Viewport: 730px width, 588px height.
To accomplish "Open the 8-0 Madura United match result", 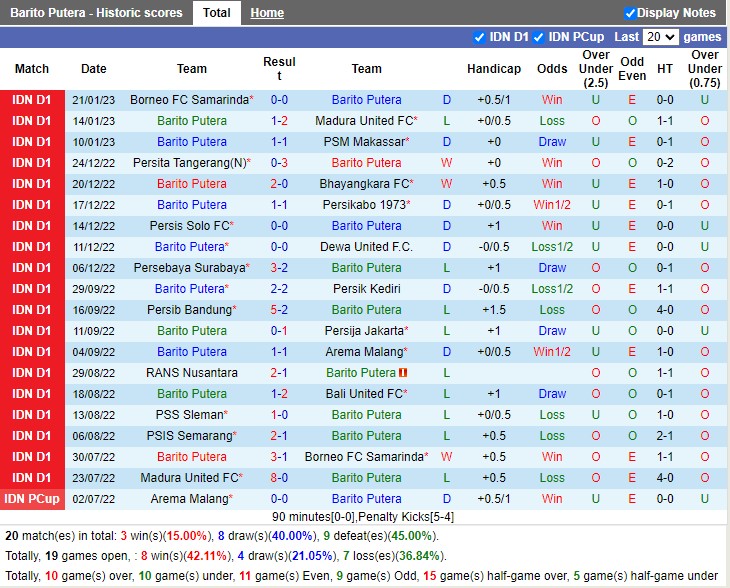I will 279,478.
